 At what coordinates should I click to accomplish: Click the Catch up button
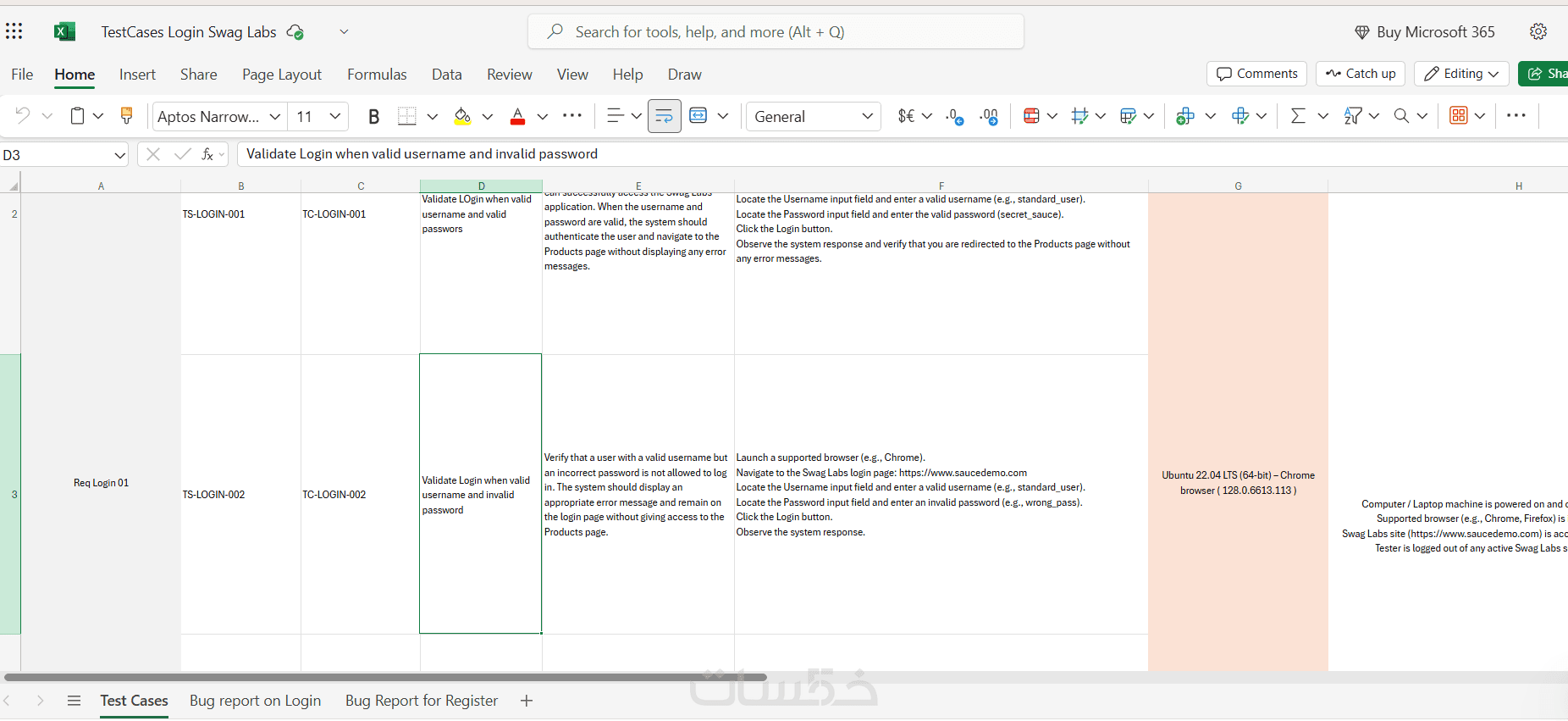(1361, 74)
